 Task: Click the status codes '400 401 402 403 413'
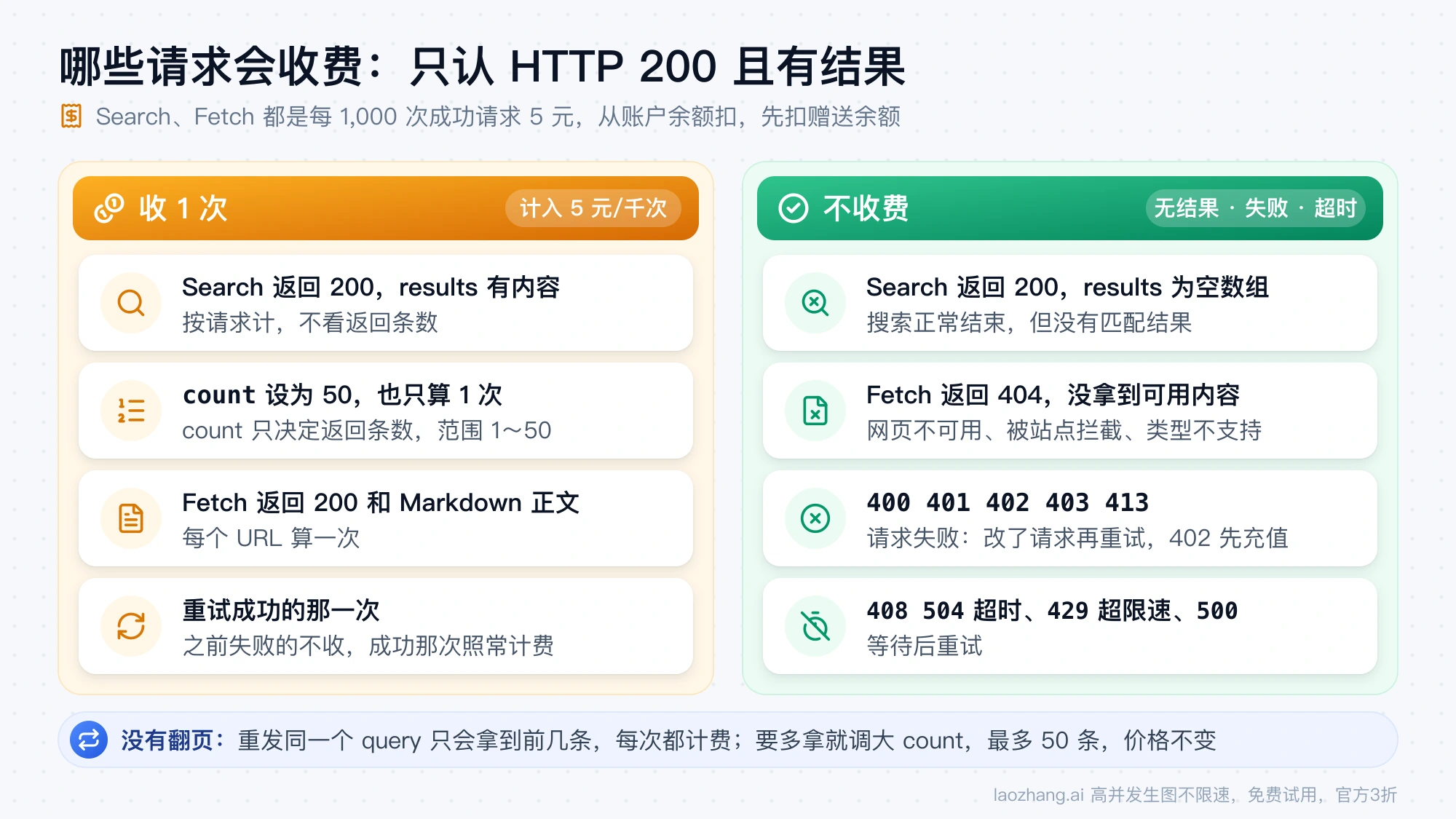(x=1008, y=502)
